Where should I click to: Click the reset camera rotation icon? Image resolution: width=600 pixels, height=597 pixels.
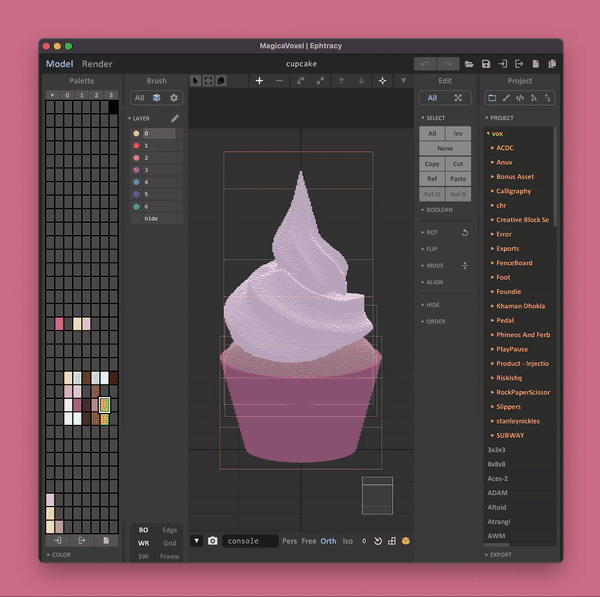[x=378, y=541]
